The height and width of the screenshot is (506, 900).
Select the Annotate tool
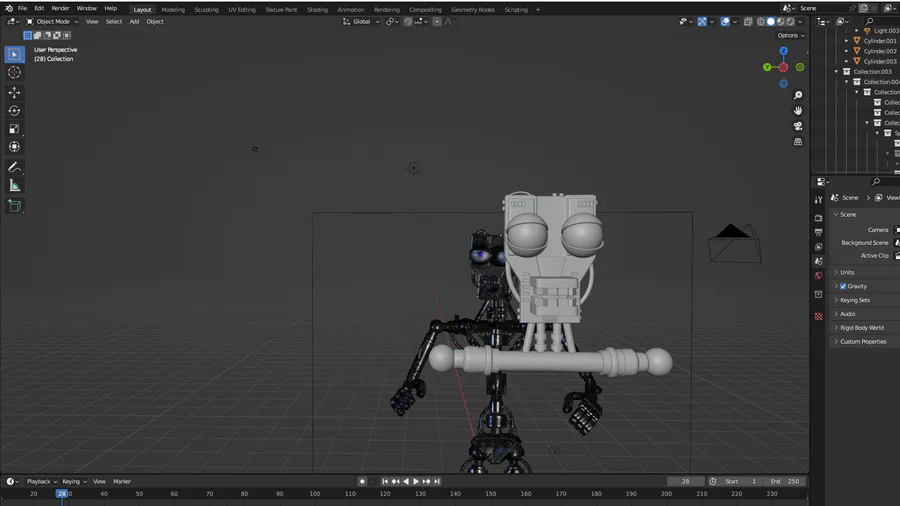[x=14, y=167]
